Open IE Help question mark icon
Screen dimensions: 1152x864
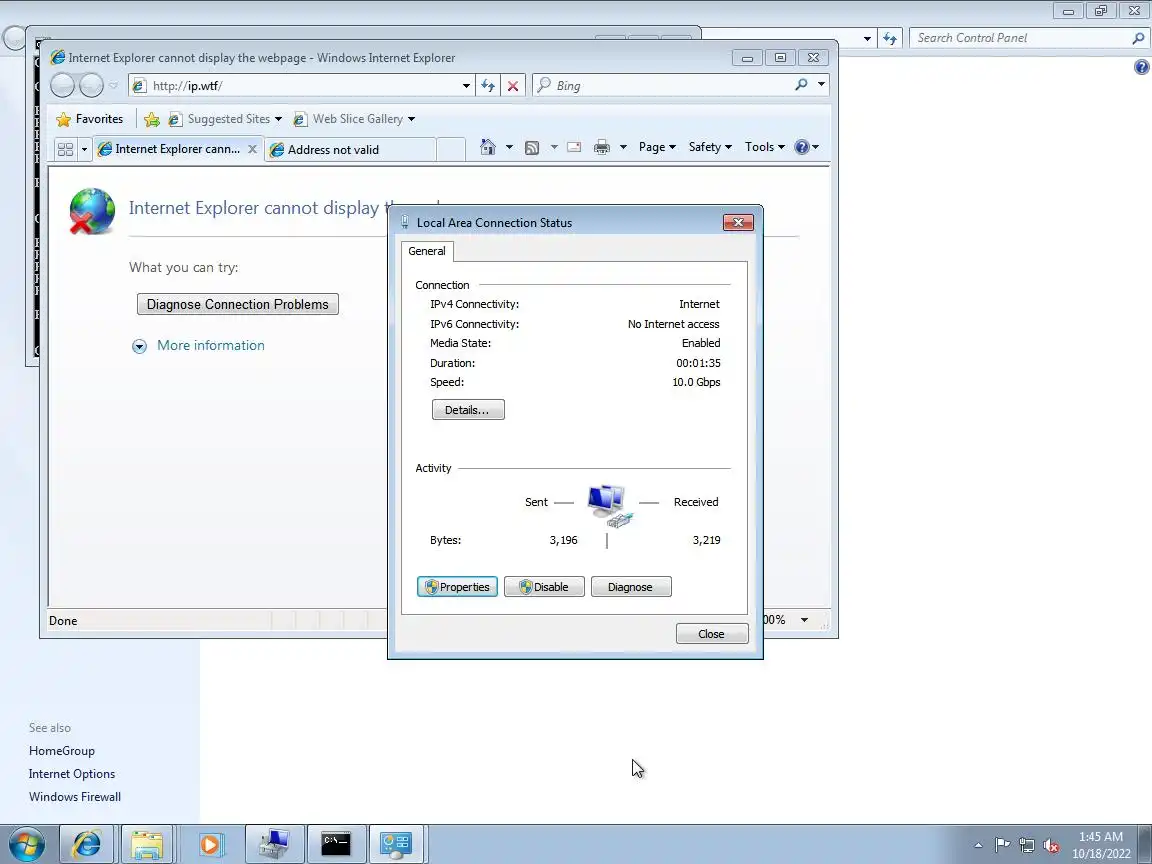[x=802, y=147]
